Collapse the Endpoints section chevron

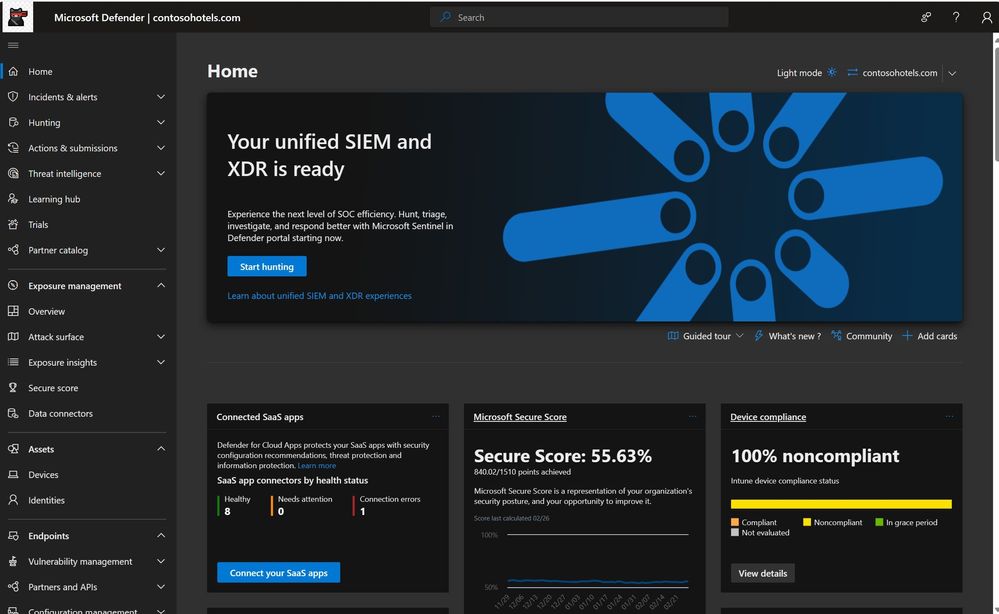pyautogui.click(x=161, y=536)
